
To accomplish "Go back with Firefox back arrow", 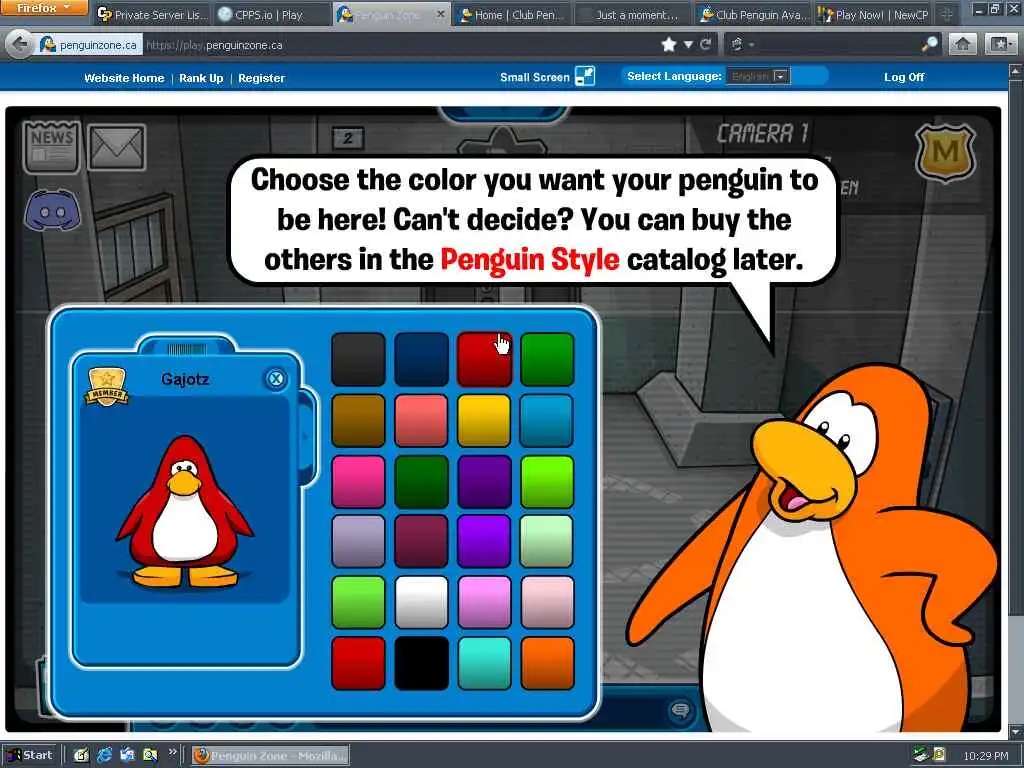I will coord(20,44).
